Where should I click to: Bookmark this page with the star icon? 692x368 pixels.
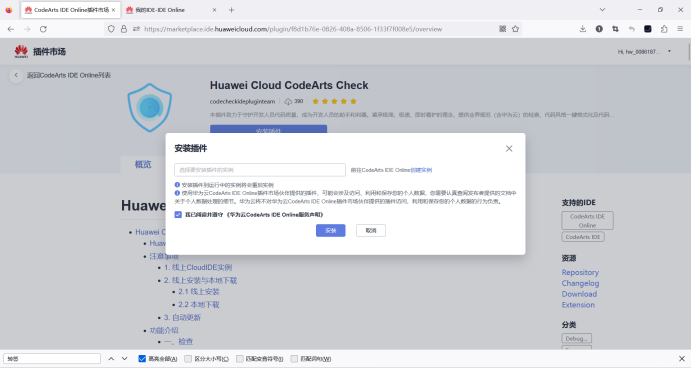click(x=515, y=29)
